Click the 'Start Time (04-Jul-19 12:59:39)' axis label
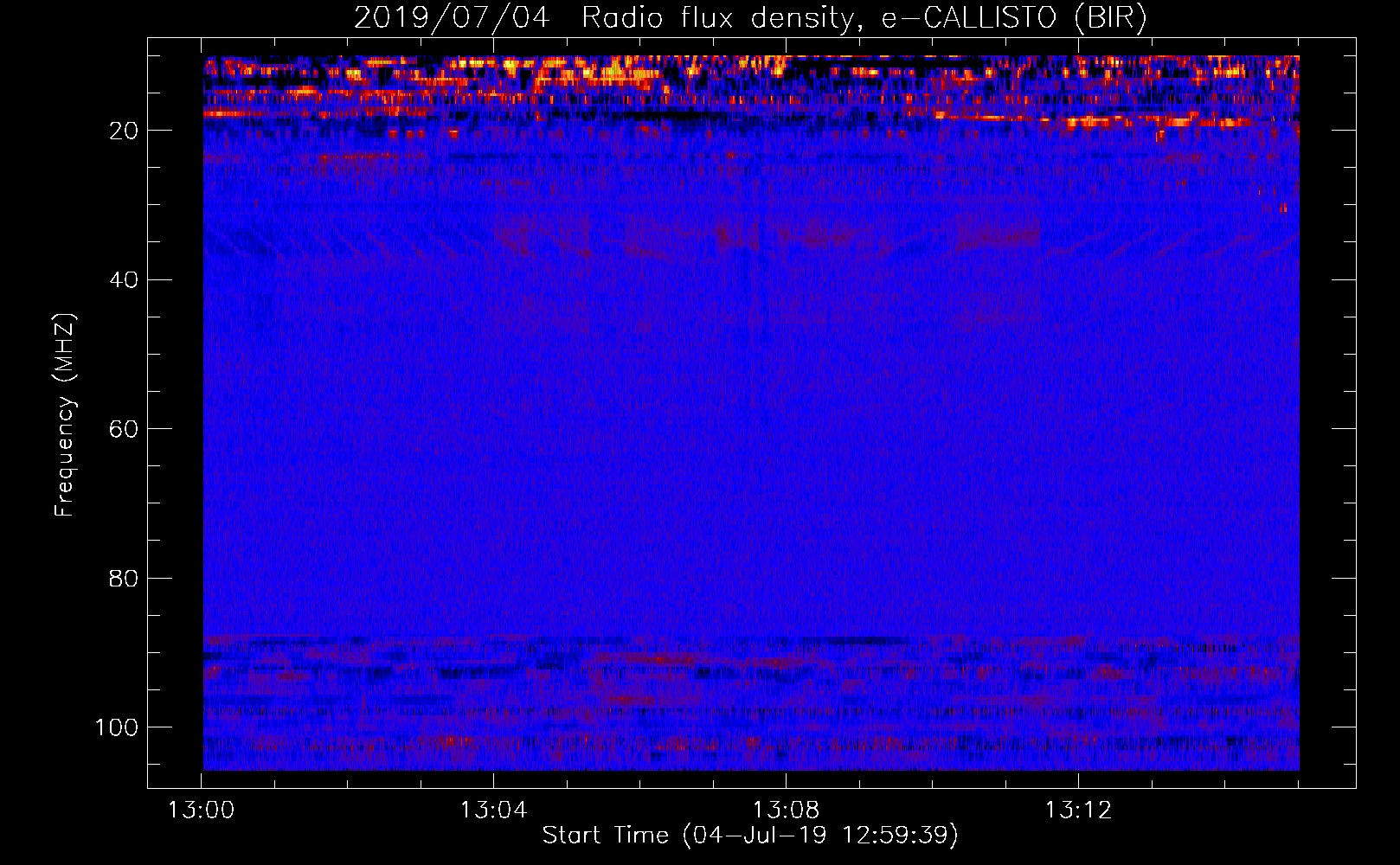Screen dimensions: 1400x865 click(750, 836)
